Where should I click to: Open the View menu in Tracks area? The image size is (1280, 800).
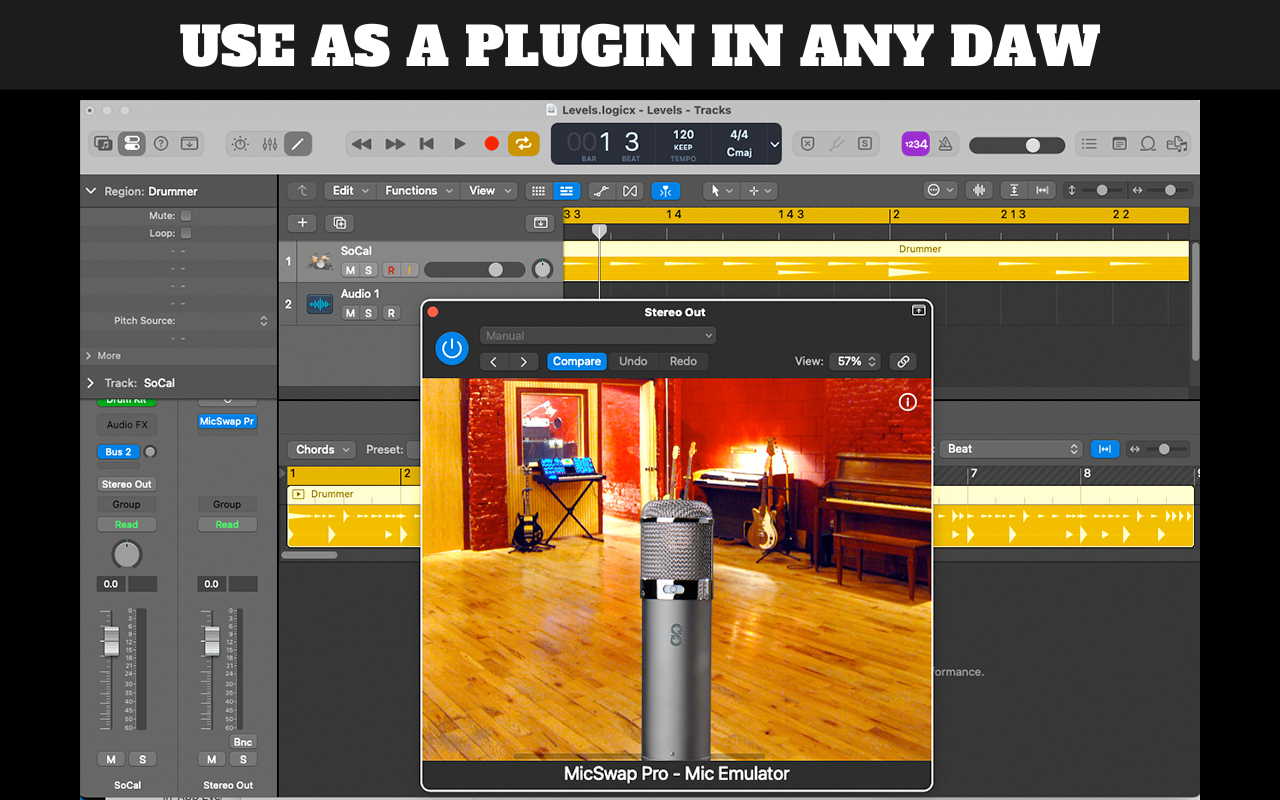[489, 191]
